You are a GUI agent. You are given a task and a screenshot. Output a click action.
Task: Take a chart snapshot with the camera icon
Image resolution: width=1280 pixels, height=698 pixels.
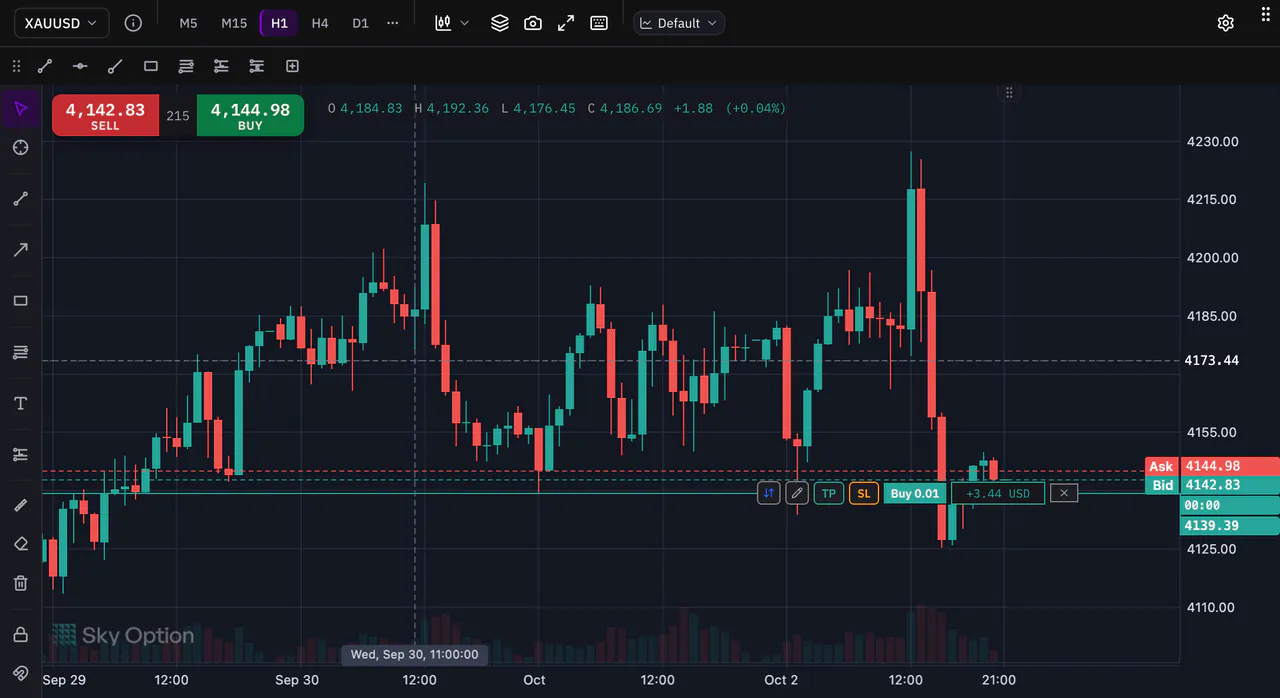click(533, 23)
